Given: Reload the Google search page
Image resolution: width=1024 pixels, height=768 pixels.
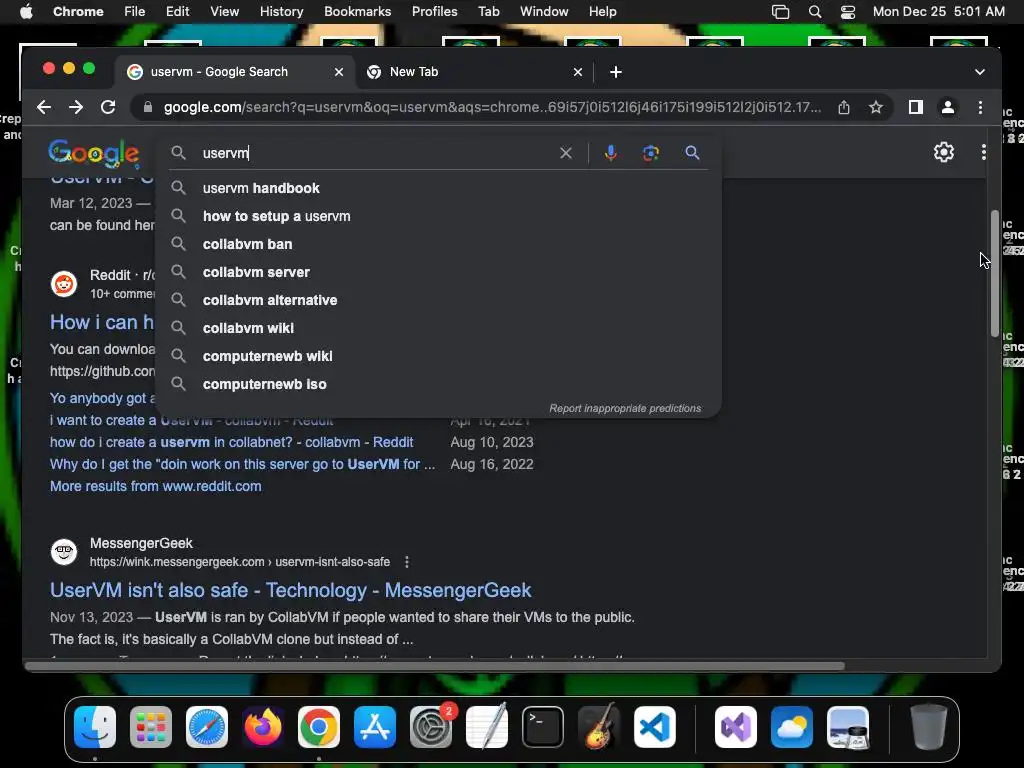Looking at the screenshot, I should click(108, 107).
